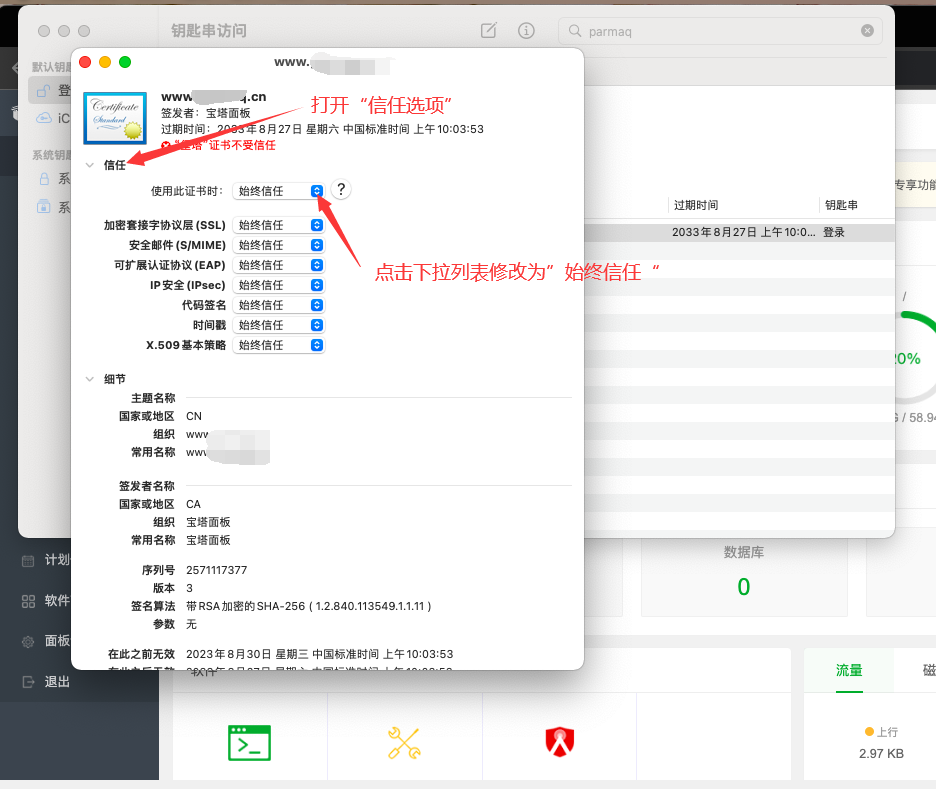
Task: Select the iCloud keychain cloud icon
Action: point(44,118)
